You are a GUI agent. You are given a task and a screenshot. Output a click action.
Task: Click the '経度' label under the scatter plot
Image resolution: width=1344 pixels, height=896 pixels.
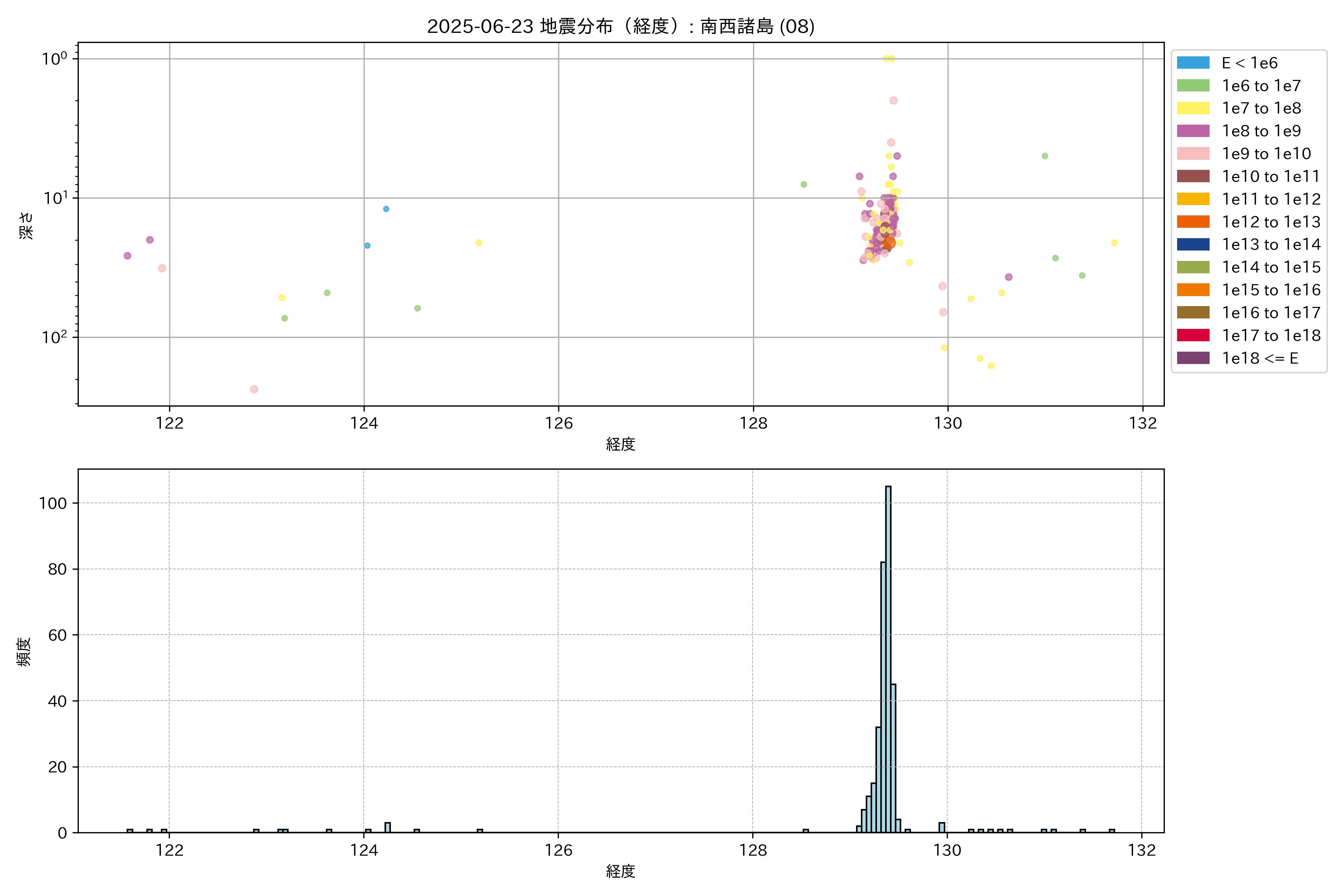[x=620, y=444]
